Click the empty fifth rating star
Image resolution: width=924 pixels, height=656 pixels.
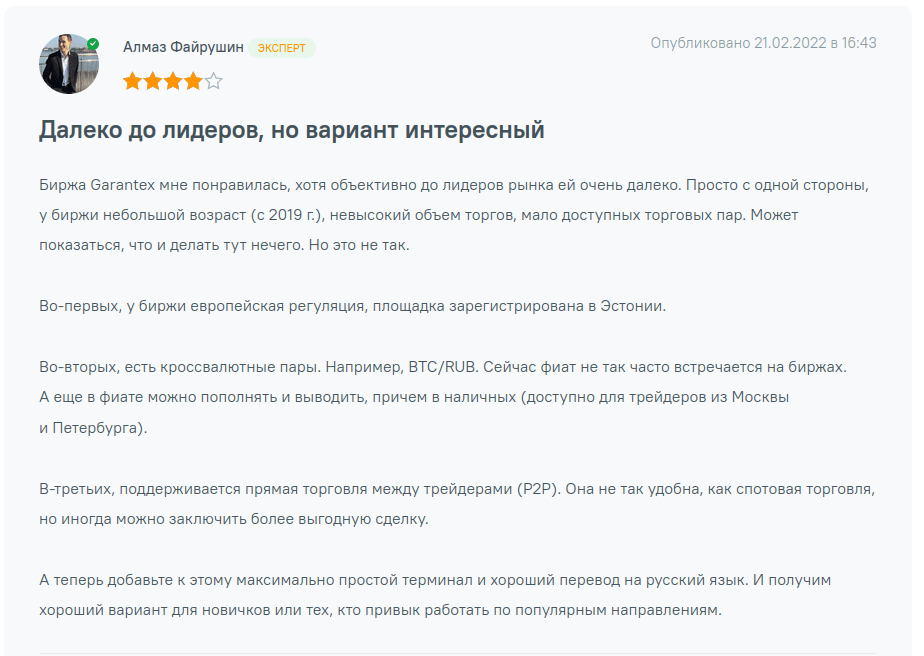coord(213,82)
